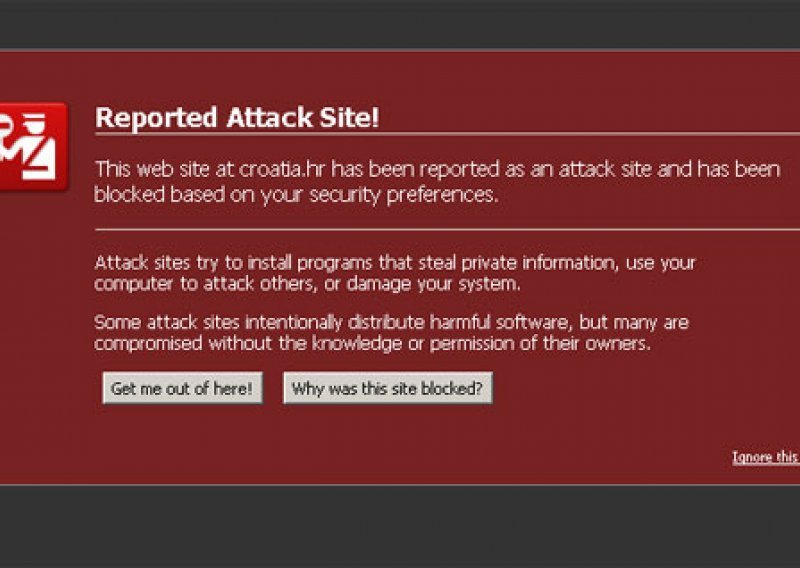Click the croatia.hr domain name text
The image size is (800, 568).
[x=281, y=169]
